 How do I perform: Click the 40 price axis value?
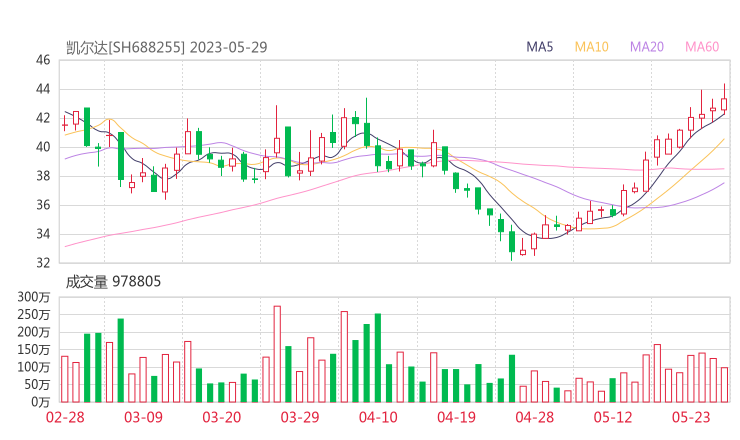coord(43,147)
